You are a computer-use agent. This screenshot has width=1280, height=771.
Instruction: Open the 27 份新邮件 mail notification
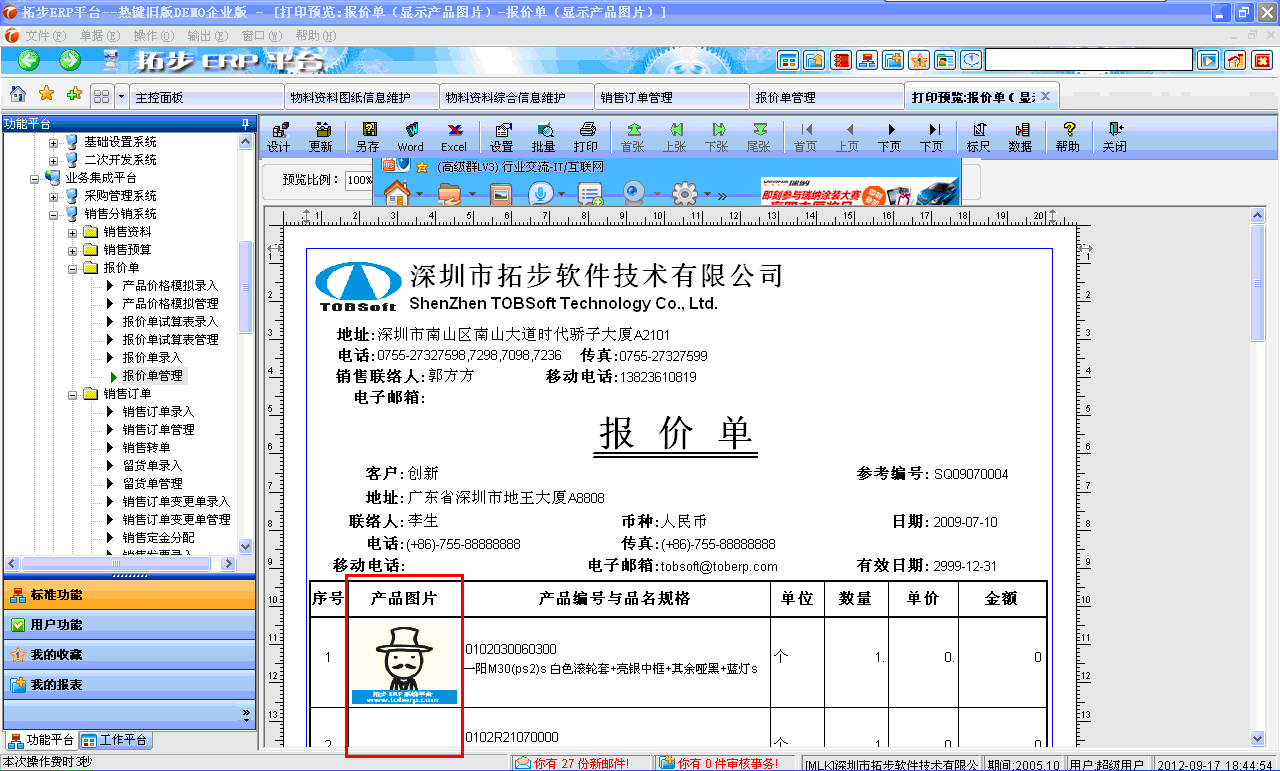pos(575,761)
